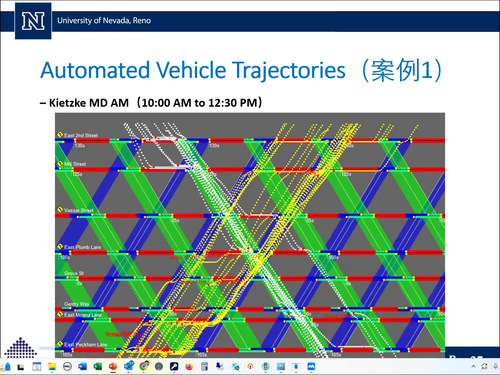
Task: Launch Outlook from the taskbar
Action: 82,366
